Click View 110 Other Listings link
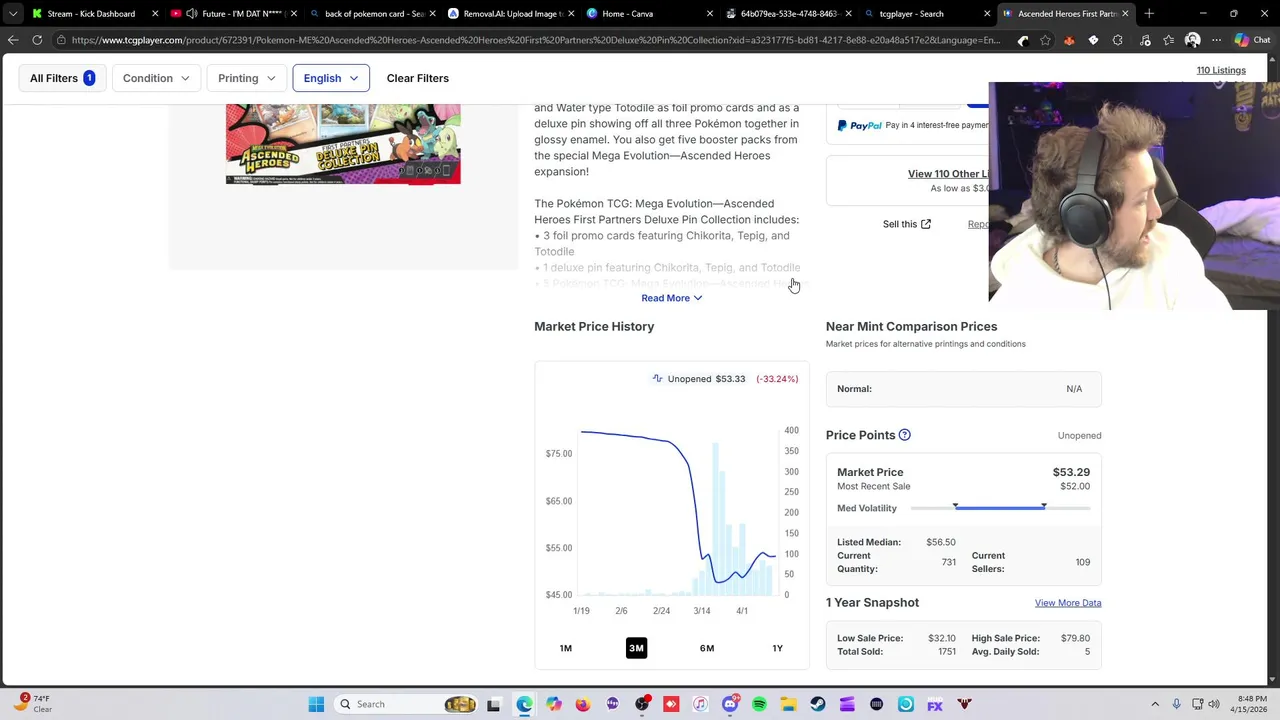 (948, 174)
